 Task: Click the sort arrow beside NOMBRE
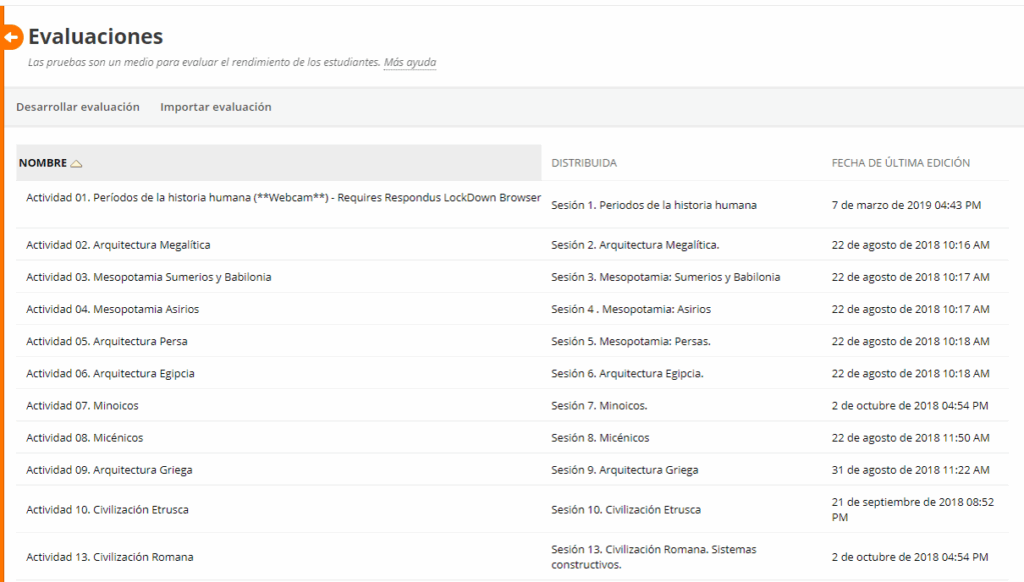coord(77,163)
